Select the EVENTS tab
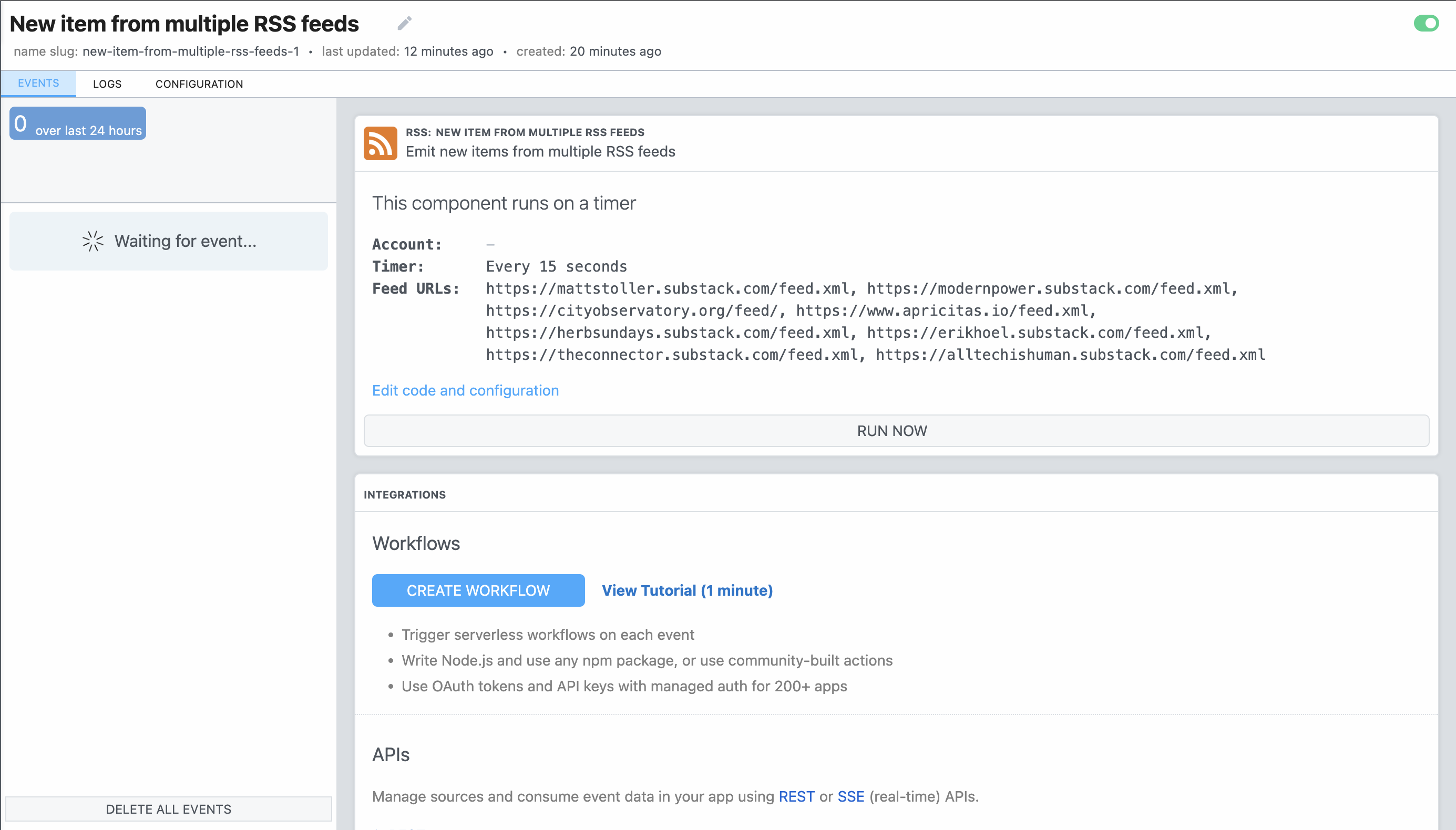Image resolution: width=1456 pixels, height=830 pixels. pyautogui.click(x=38, y=83)
